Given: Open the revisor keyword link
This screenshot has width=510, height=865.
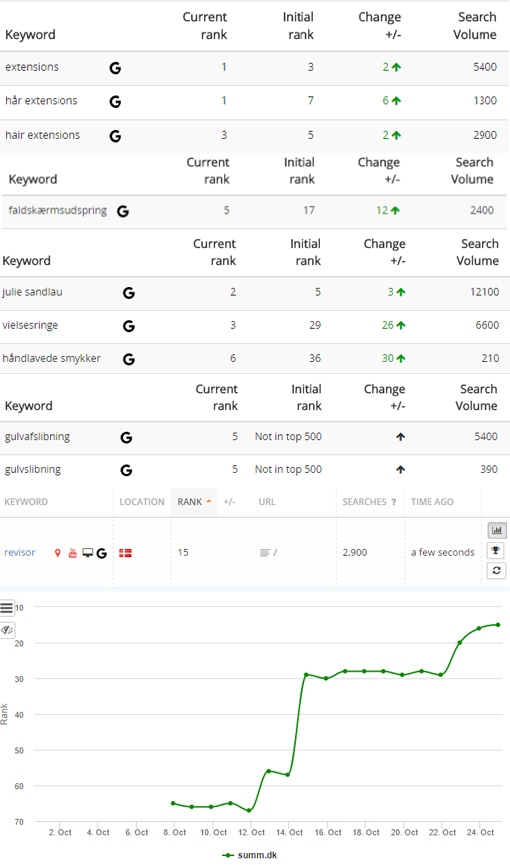Looking at the screenshot, I should coord(20,552).
